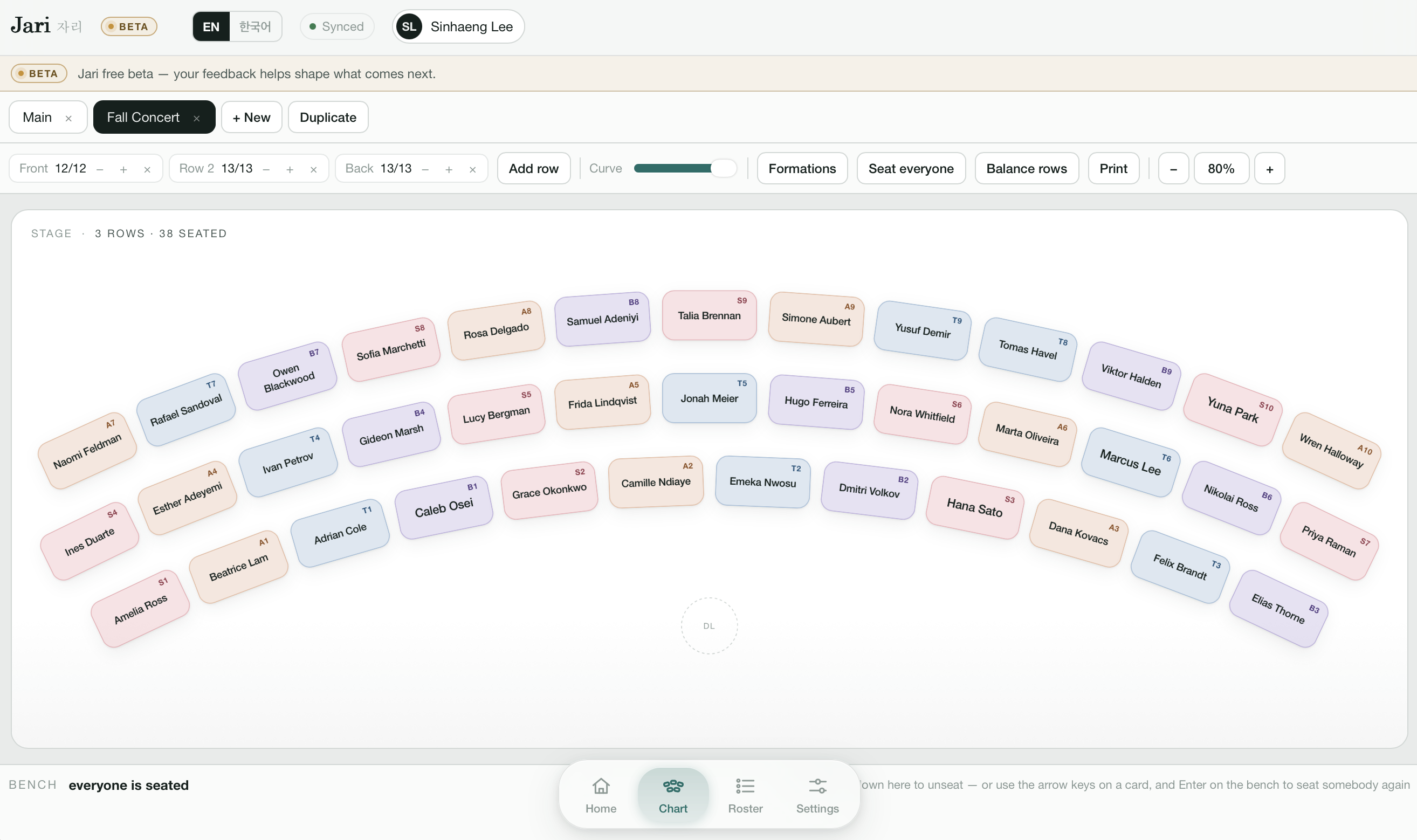Open the Roster list icon

pos(745,786)
